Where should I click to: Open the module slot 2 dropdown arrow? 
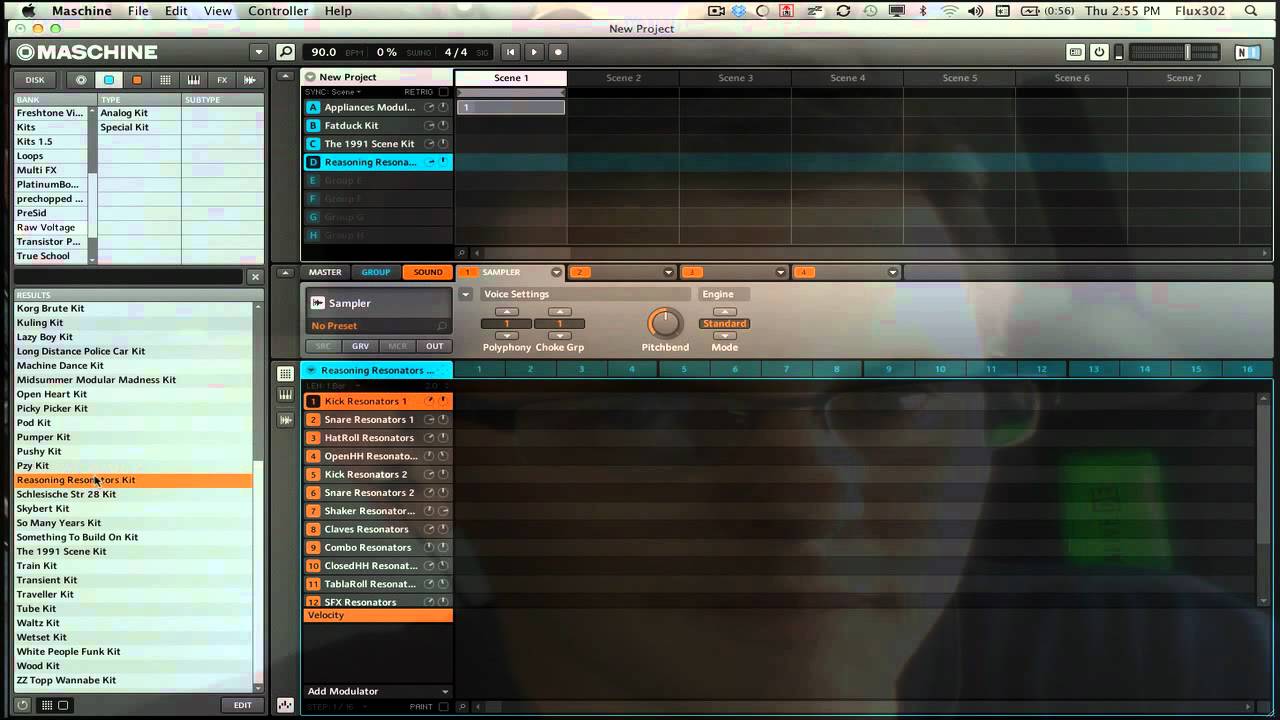(669, 272)
